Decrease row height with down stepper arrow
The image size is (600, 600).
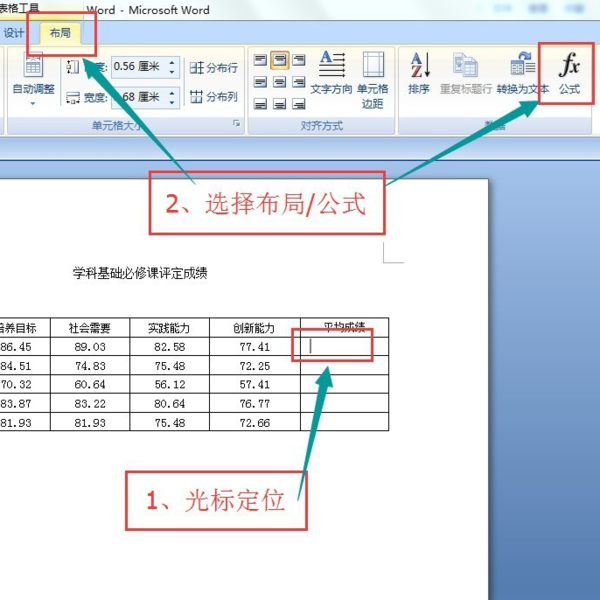[x=172, y=72]
